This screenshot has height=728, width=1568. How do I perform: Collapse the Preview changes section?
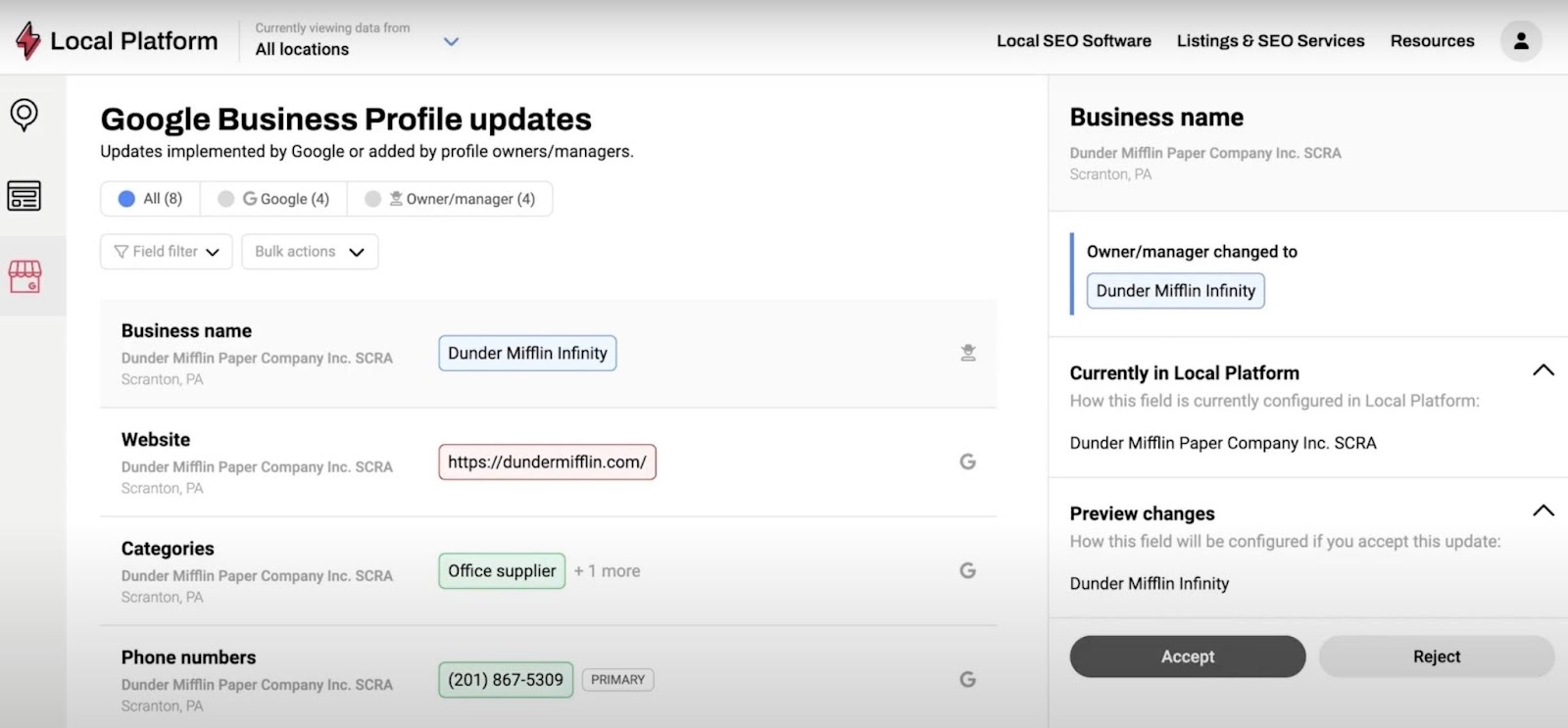pos(1543,510)
